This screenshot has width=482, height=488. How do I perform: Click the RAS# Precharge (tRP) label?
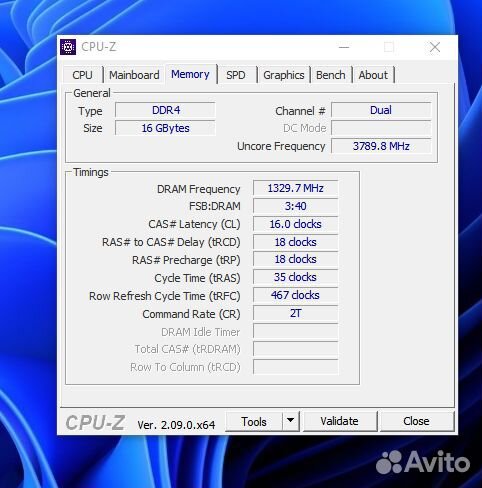pyautogui.click(x=186, y=260)
